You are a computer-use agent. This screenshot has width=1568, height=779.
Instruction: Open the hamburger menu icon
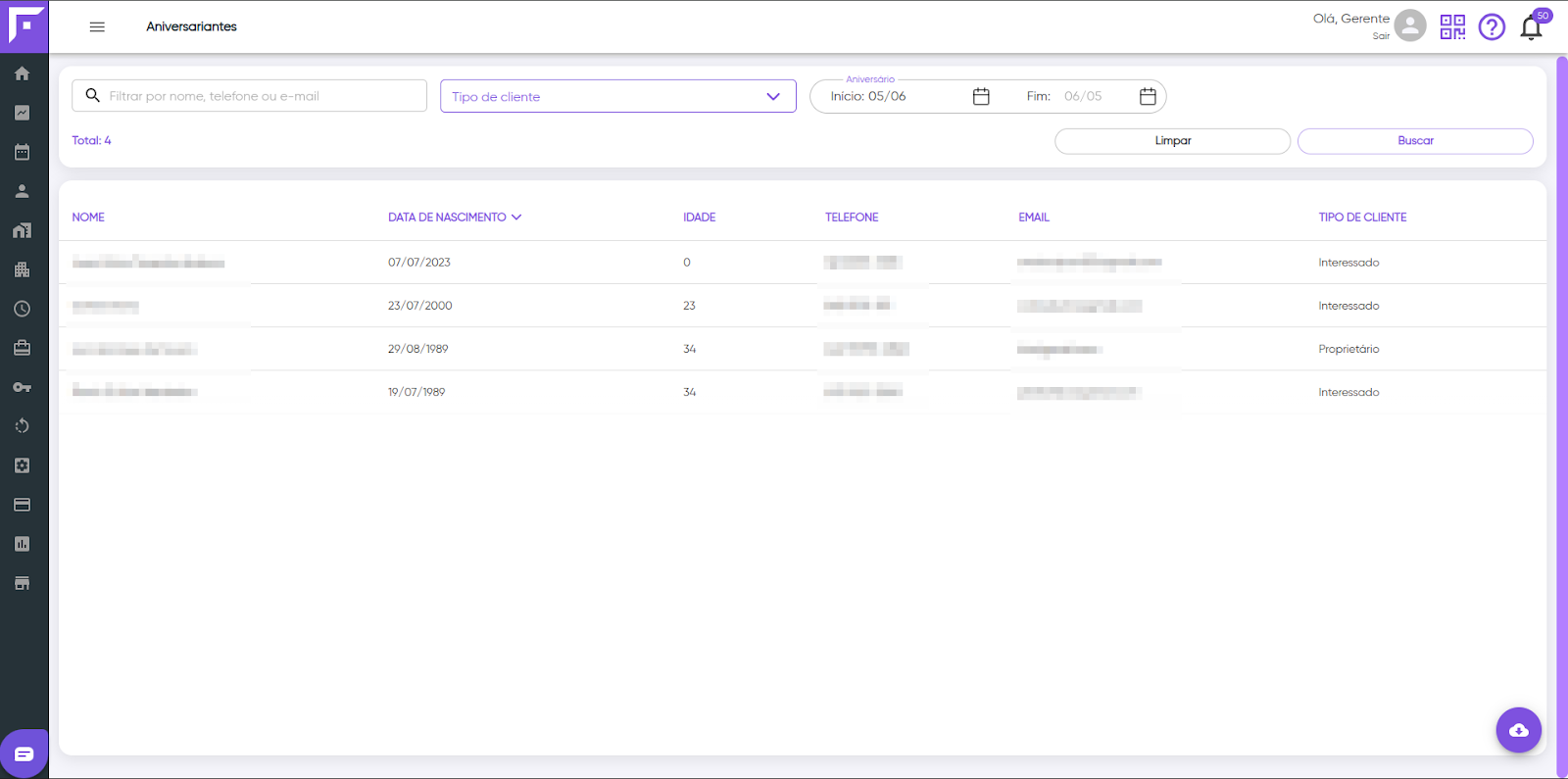pyautogui.click(x=97, y=26)
